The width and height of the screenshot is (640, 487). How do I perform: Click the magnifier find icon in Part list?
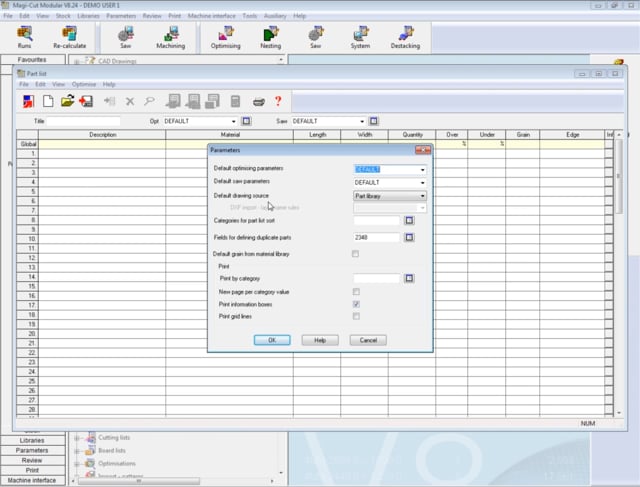(x=149, y=101)
